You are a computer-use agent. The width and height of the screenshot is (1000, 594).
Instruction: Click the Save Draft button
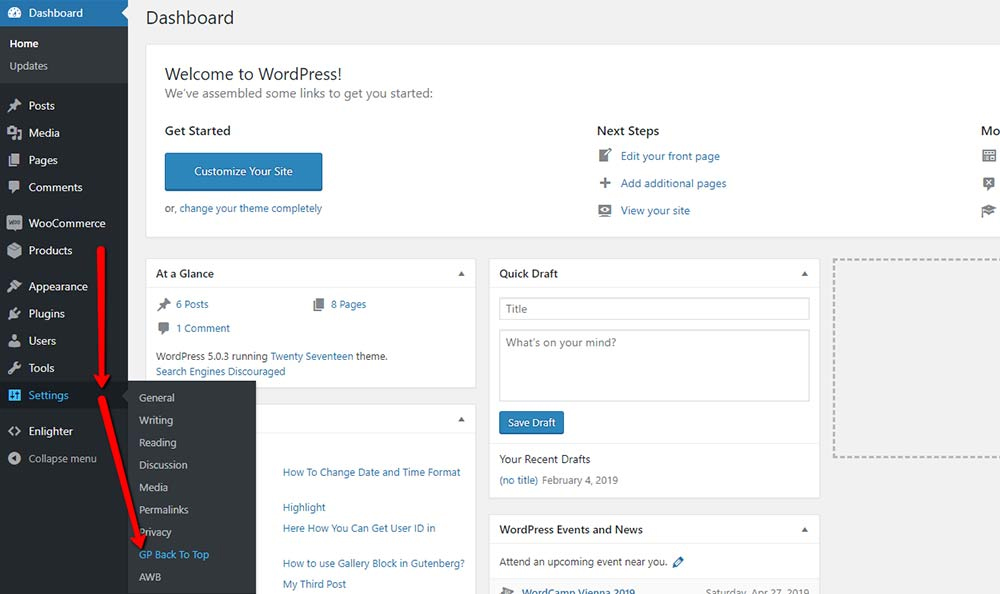coord(531,422)
